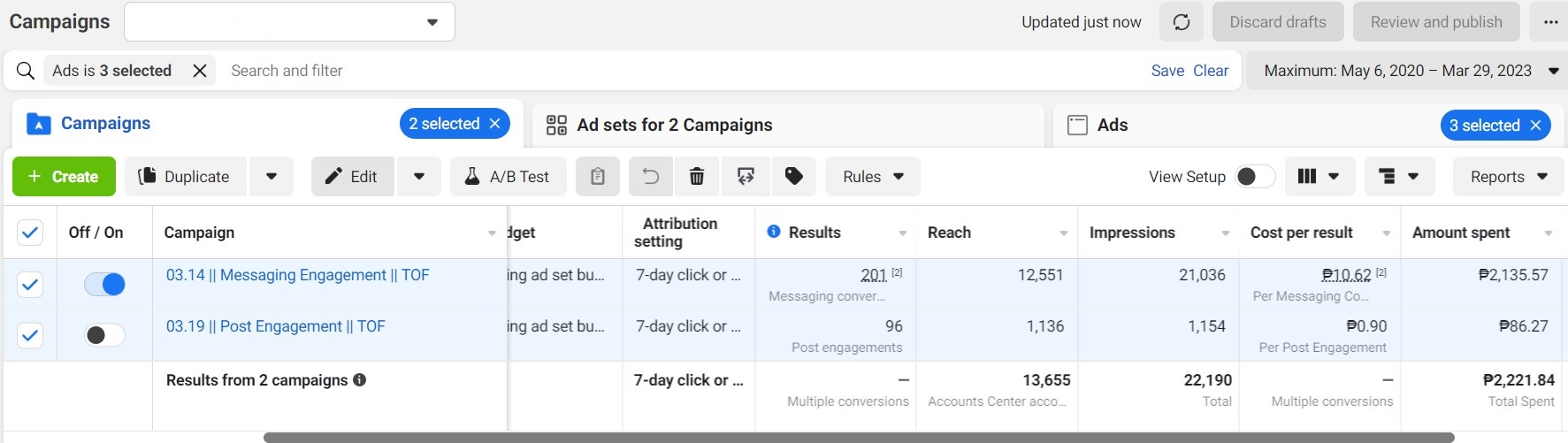Image resolution: width=1568 pixels, height=443 pixels.
Task: Click the tag label icon
Action: [x=794, y=177]
